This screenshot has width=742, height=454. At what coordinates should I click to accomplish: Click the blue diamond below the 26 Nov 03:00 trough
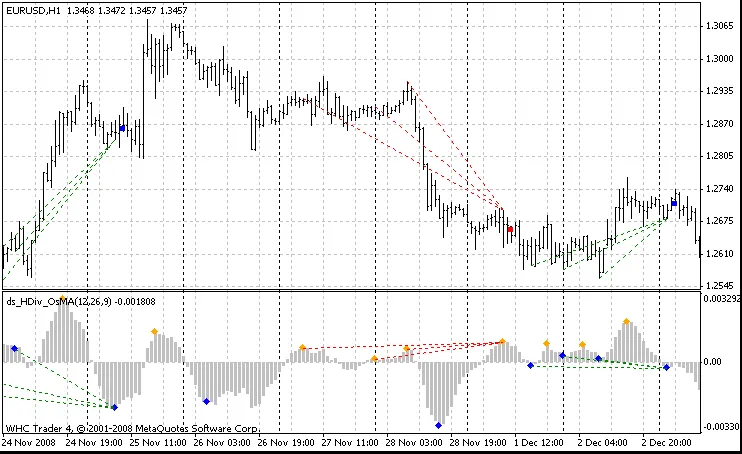click(x=206, y=402)
